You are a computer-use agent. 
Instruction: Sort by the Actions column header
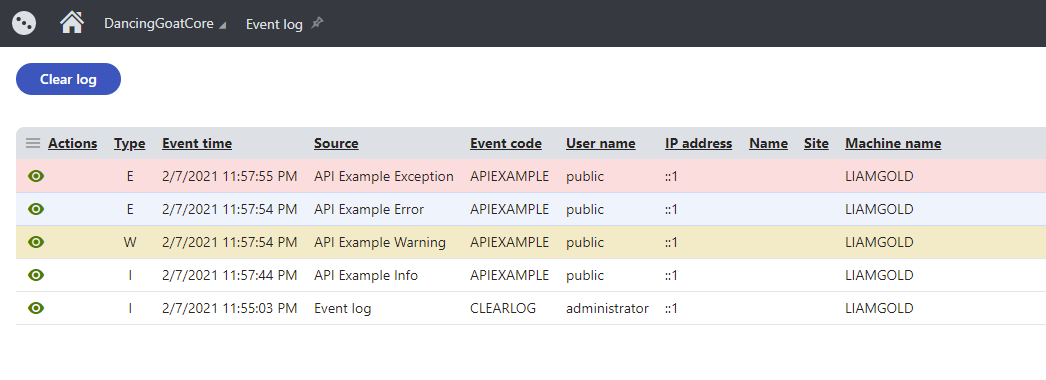[x=73, y=143]
